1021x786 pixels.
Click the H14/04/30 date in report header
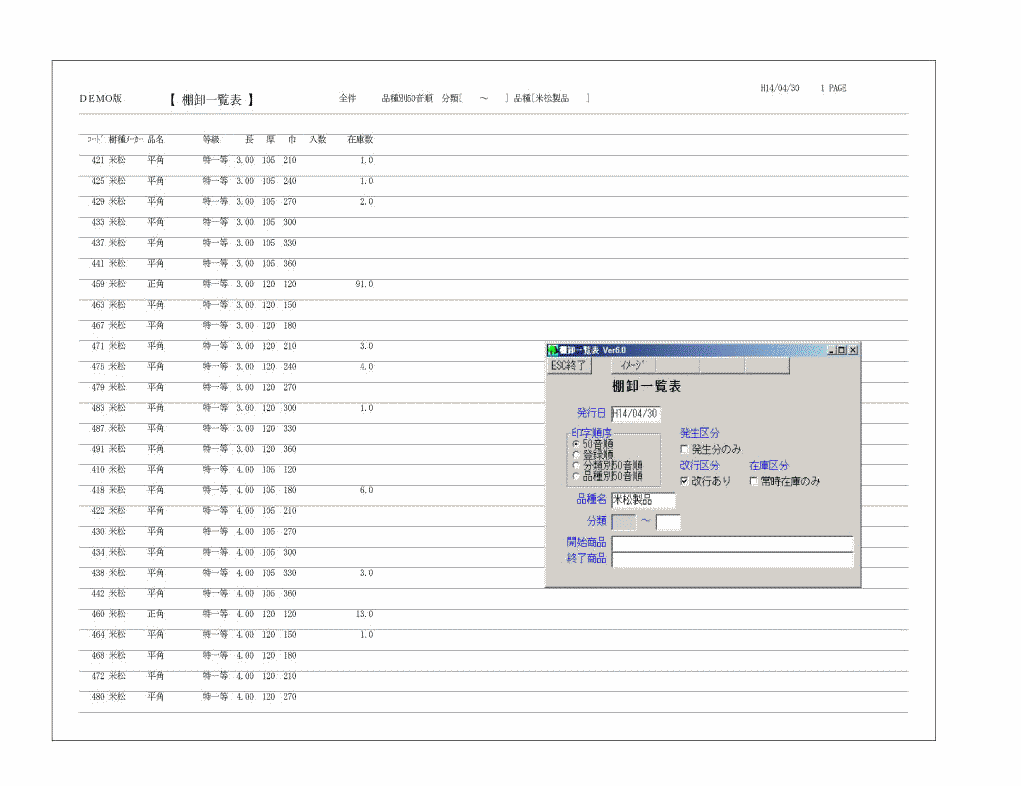click(x=780, y=88)
